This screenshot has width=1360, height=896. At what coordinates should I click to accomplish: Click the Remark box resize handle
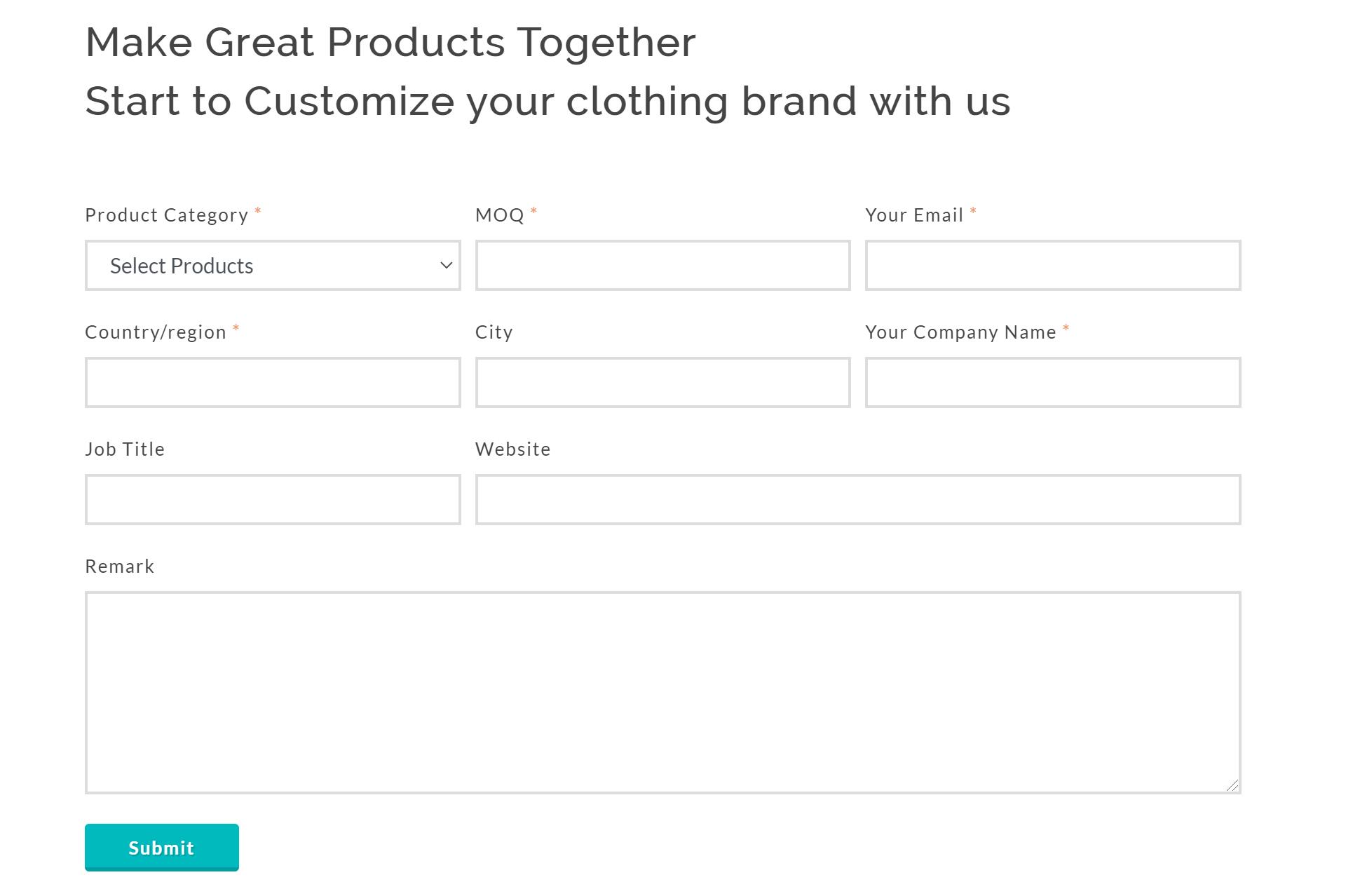[x=1232, y=786]
